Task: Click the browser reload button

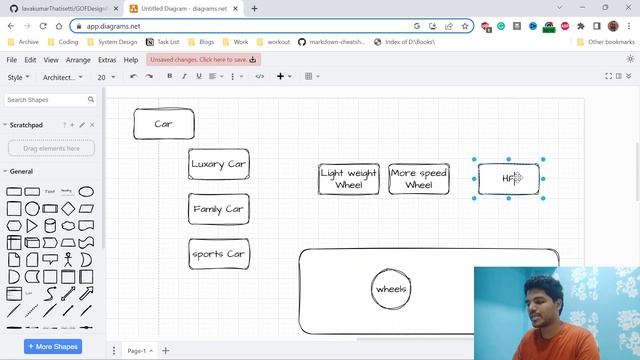Action: click(43, 26)
